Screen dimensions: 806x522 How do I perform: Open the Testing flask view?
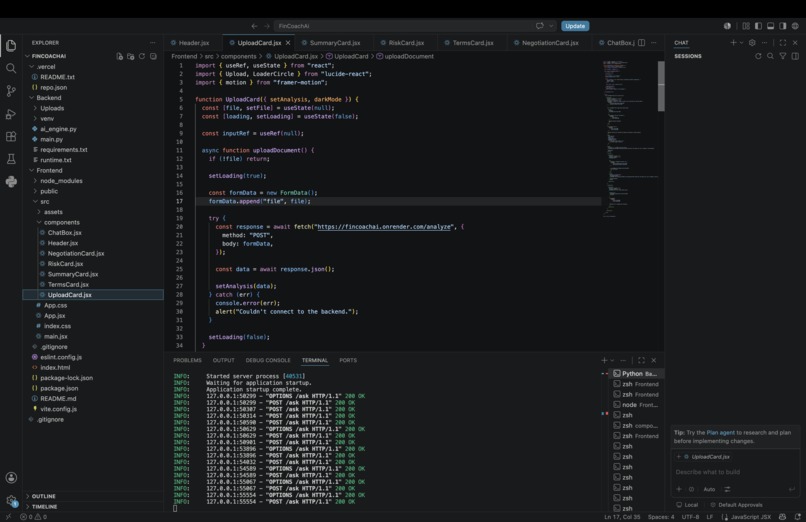pos(11,159)
